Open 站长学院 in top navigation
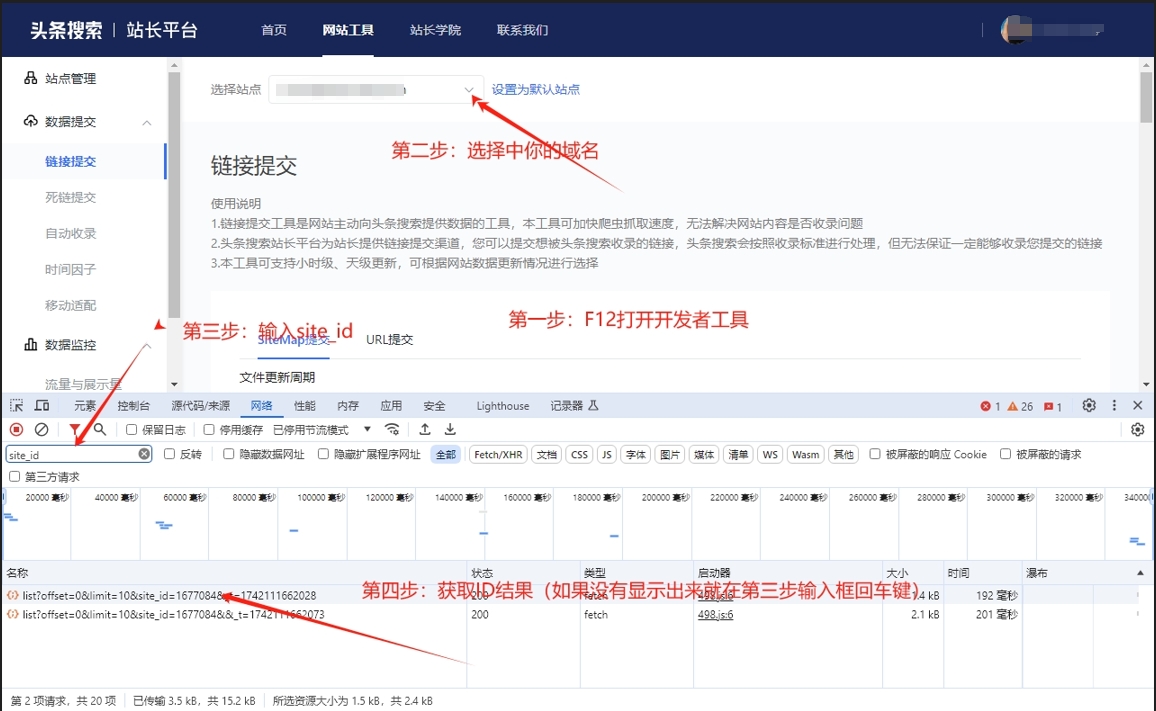1156x711 pixels. (435, 30)
